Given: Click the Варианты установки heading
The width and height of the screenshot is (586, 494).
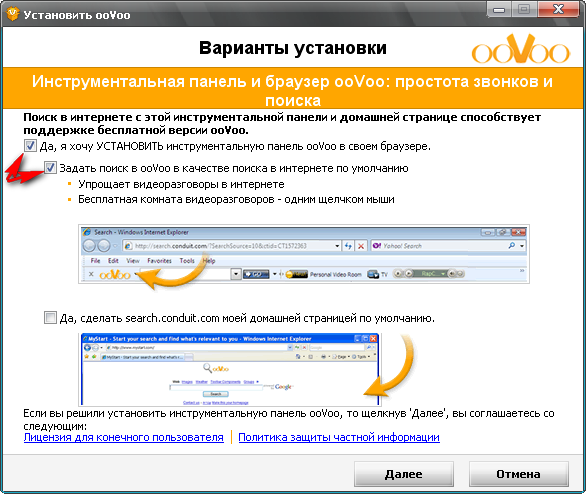Looking at the screenshot, I should (293, 48).
